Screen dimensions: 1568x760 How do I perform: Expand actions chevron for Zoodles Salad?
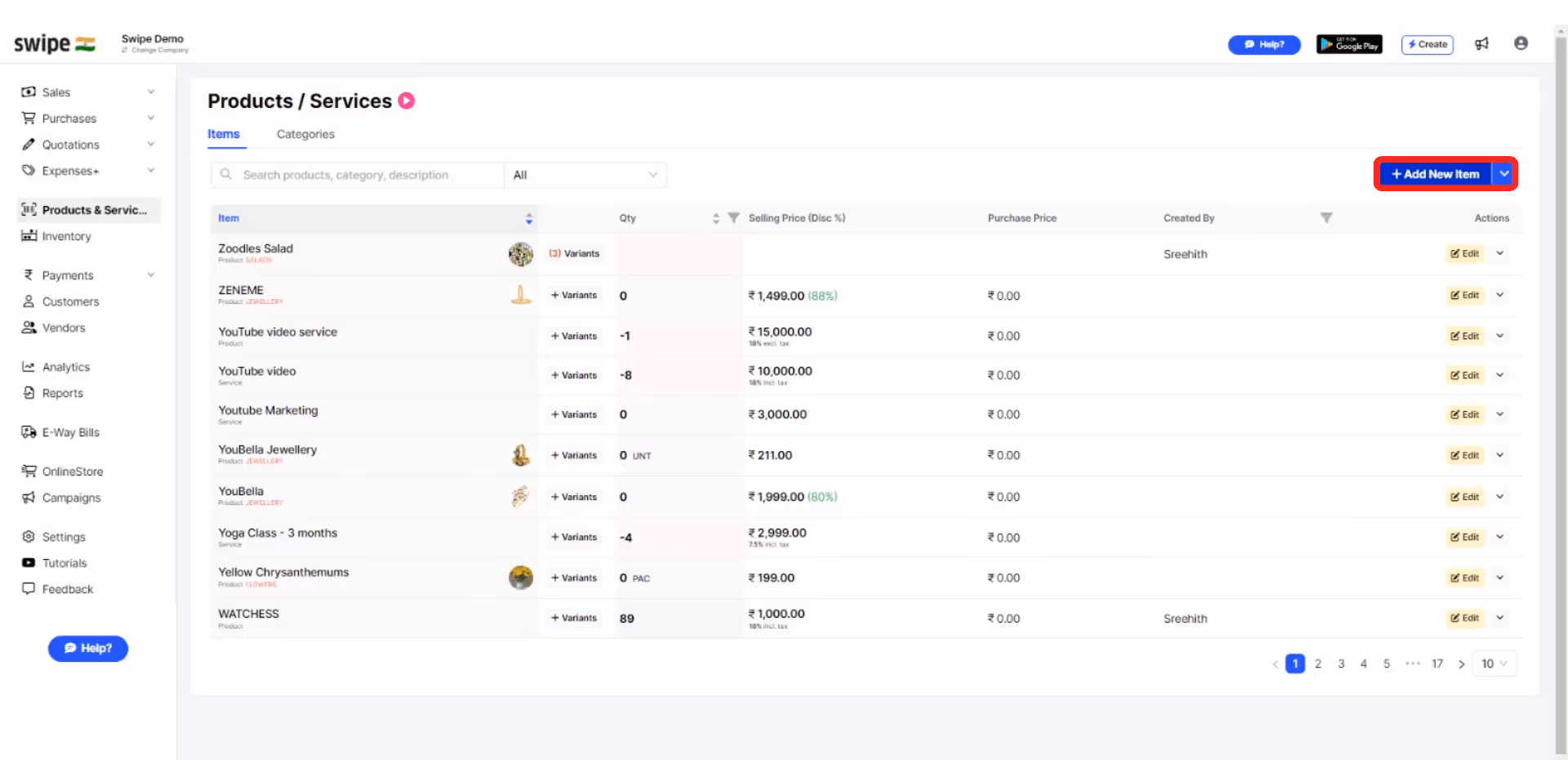[x=1500, y=253]
